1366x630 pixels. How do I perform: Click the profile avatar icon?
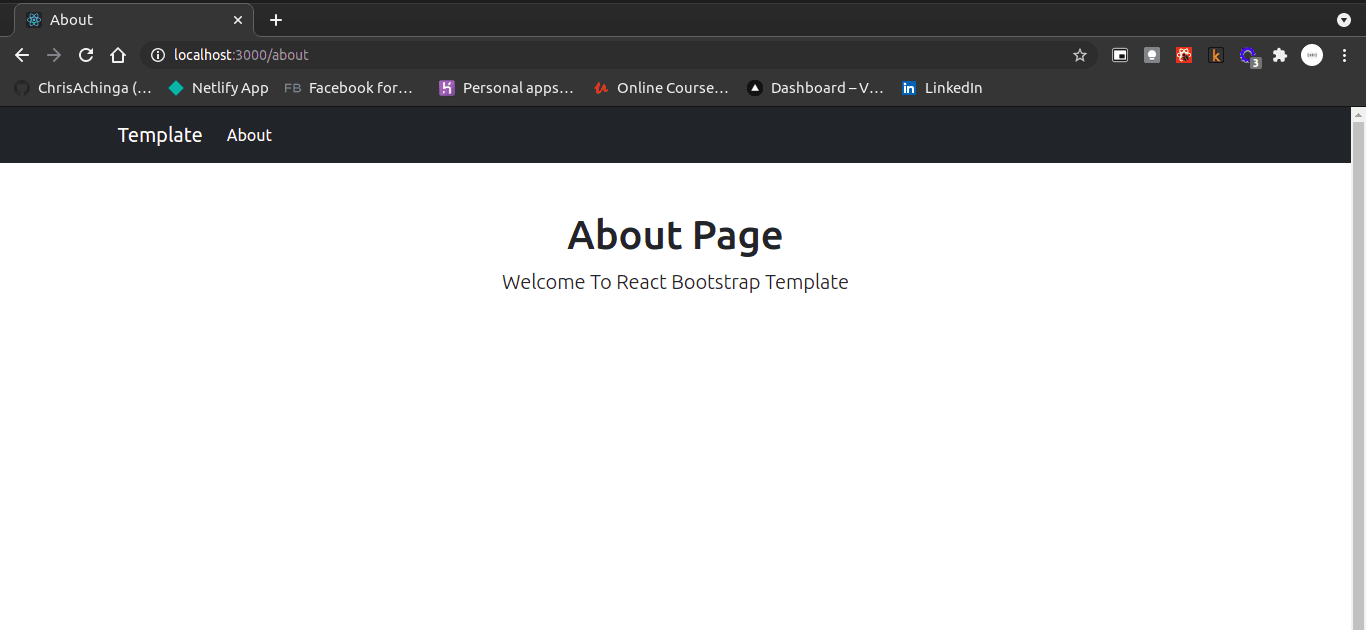(1312, 55)
